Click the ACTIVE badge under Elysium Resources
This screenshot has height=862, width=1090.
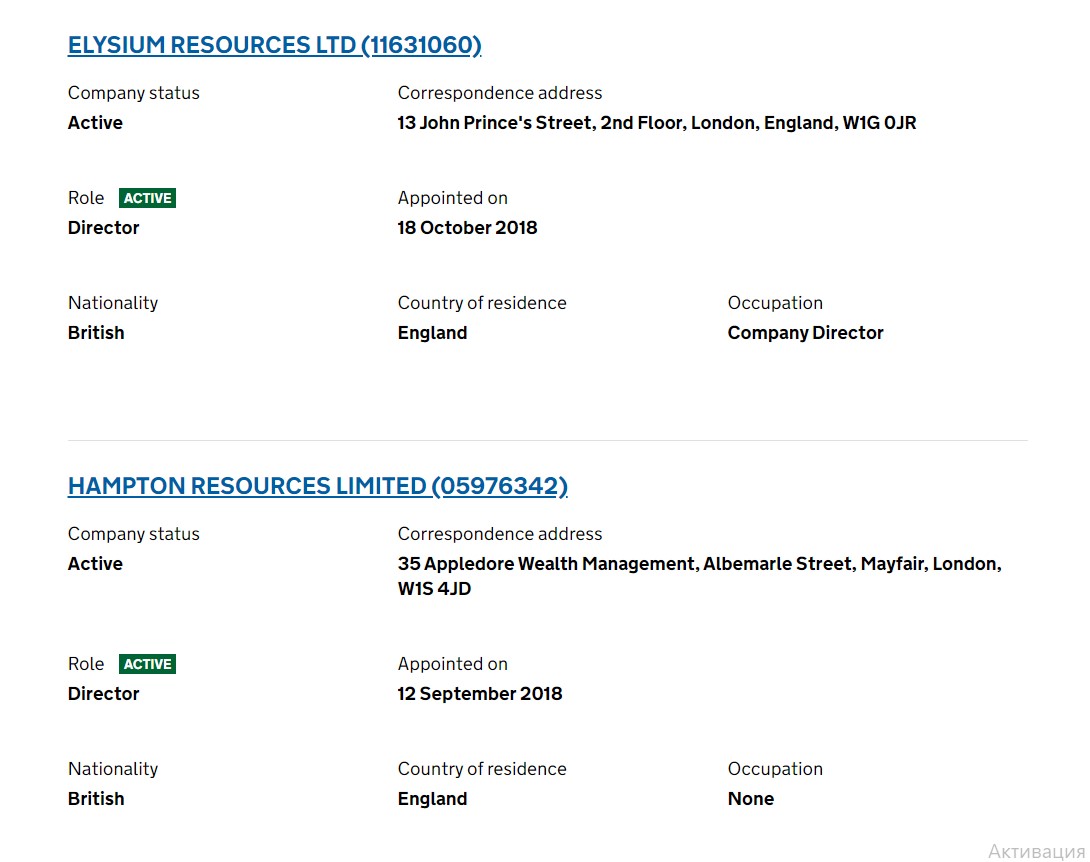coord(147,198)
